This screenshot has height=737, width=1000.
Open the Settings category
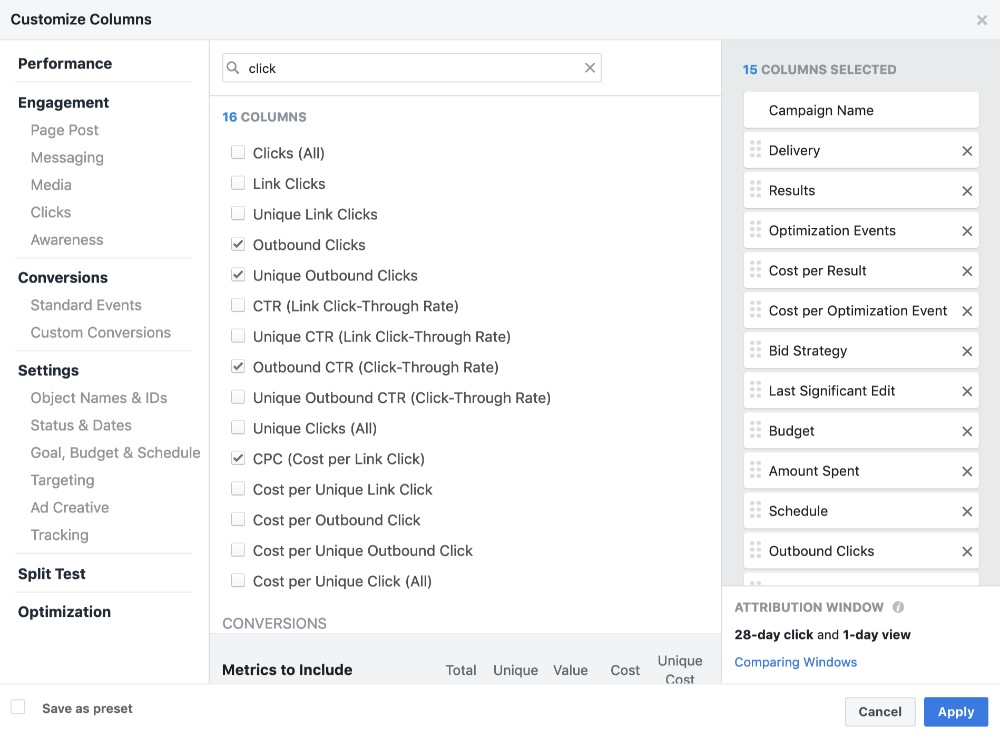48,370
